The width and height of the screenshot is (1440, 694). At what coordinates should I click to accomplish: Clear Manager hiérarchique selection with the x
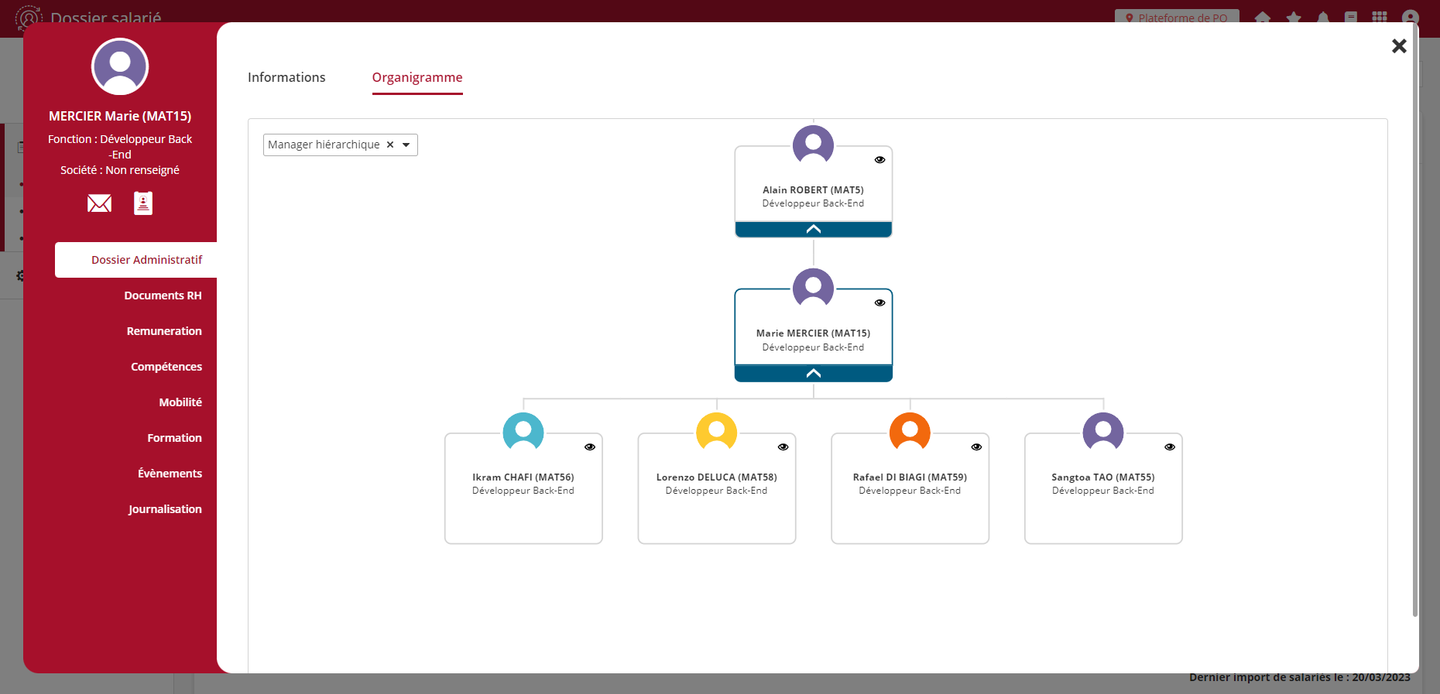[x=390, y=145]
